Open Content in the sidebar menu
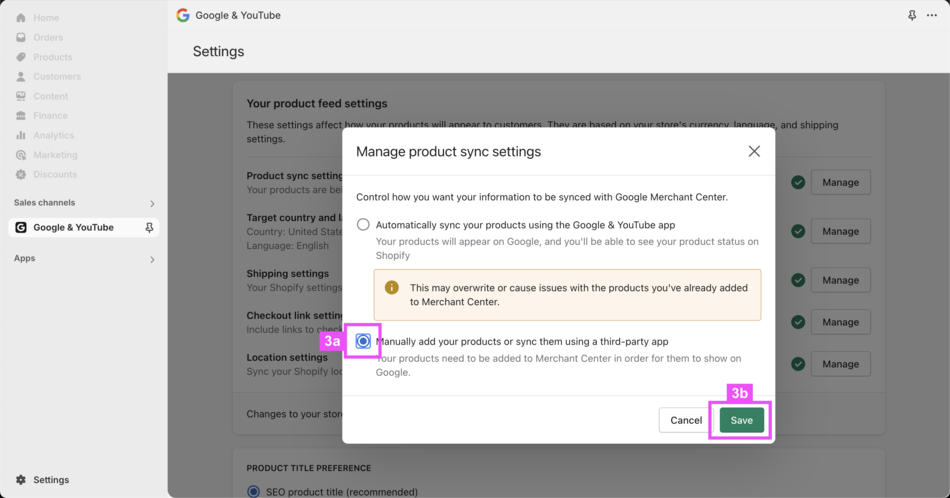This screenshot has width=950, height=498. (x=50, y=96)
